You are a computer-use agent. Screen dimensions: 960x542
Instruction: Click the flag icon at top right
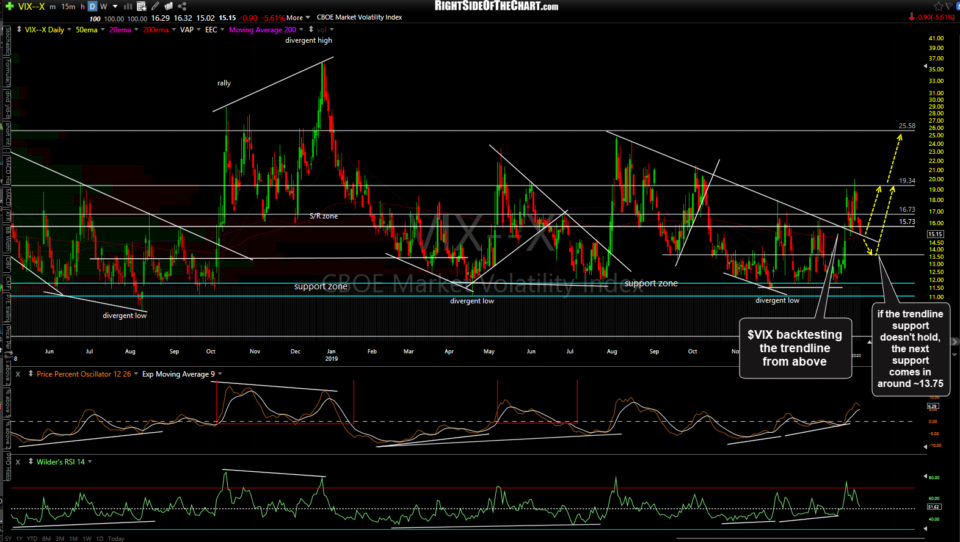pyautogui.click(x=948, y=6)
